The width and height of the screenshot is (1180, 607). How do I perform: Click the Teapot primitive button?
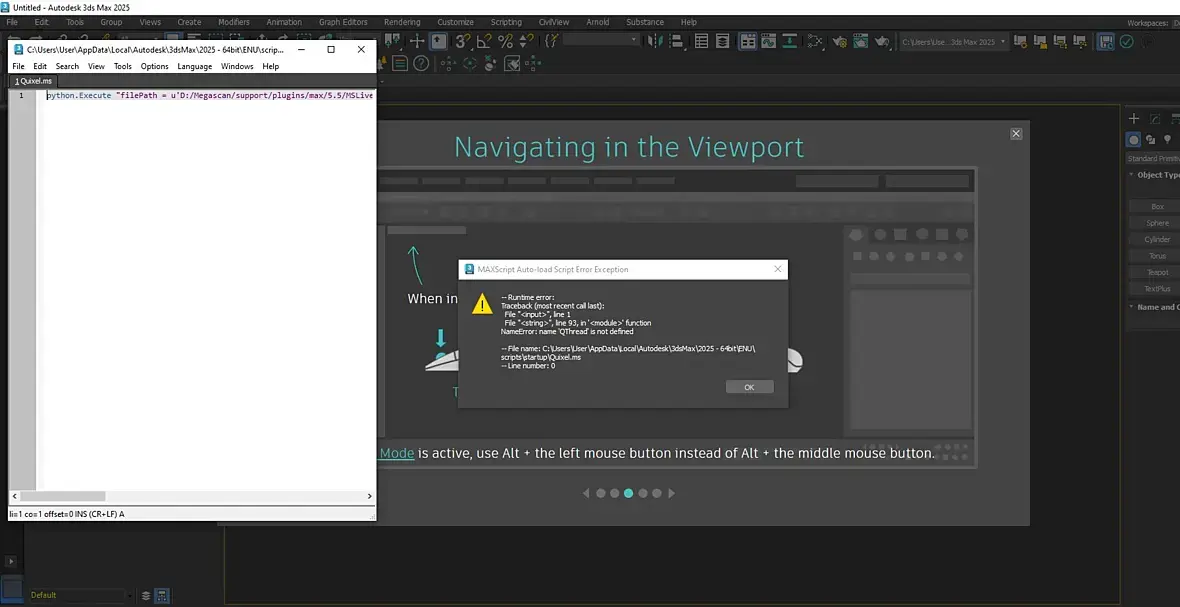(x=1157, y=272)
